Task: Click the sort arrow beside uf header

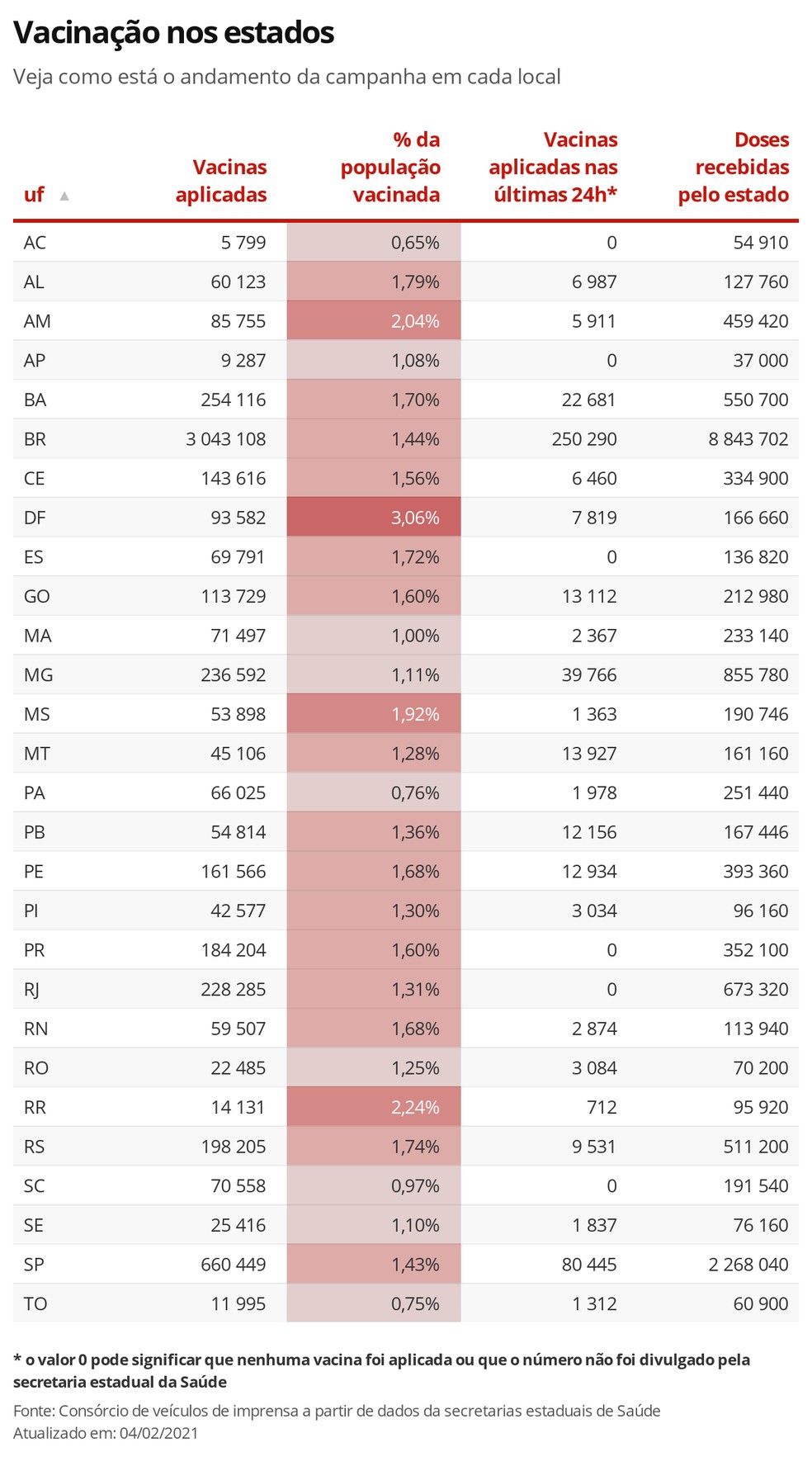Action: pyautogui.click(x=64, y=196)
